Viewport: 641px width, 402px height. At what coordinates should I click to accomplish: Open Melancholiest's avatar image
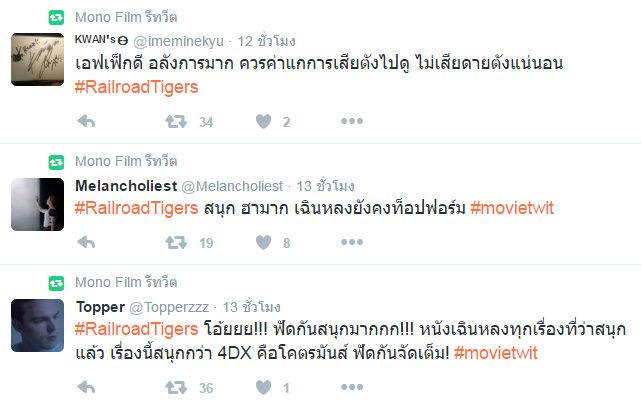37,204
